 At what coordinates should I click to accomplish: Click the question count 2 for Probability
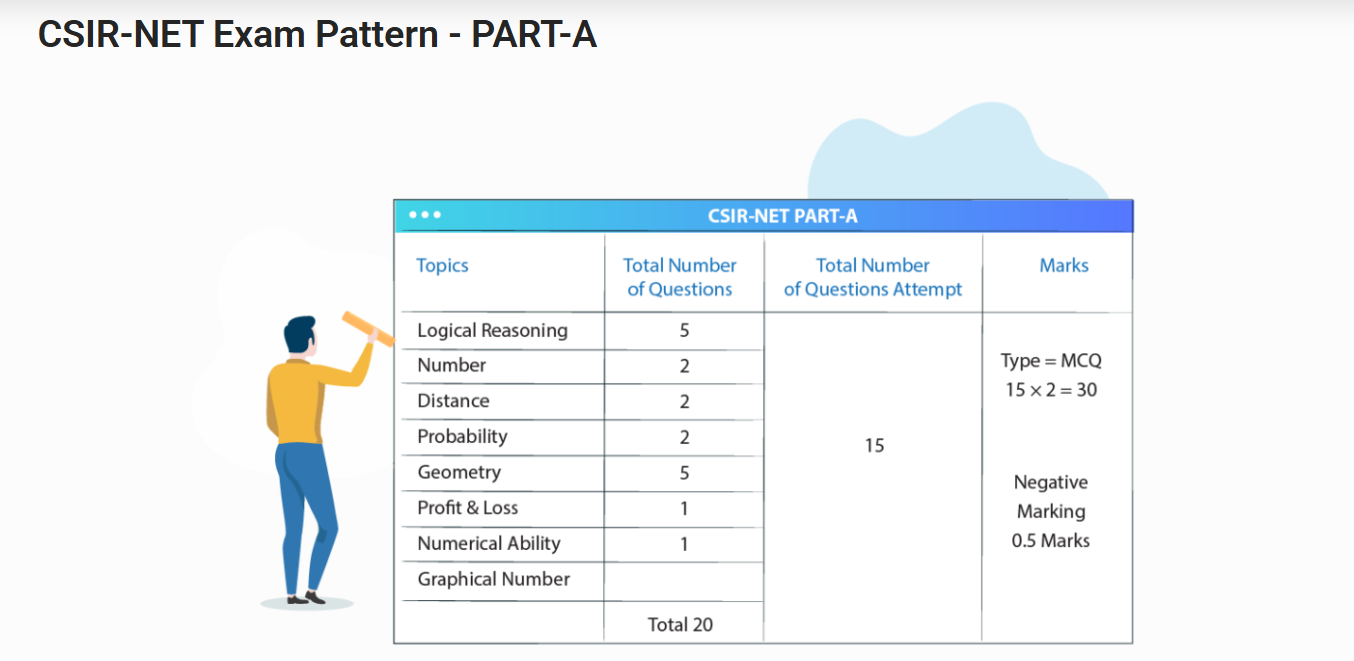(685, 437)
